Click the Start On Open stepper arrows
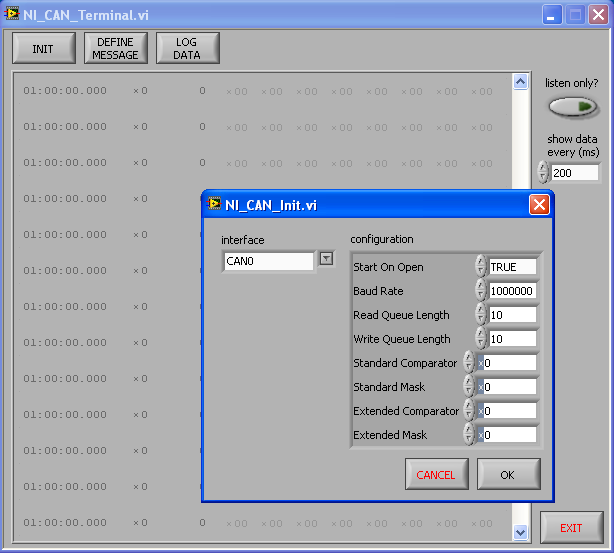Viewport: 614px width, 553px height. click(x=481, y=266)
